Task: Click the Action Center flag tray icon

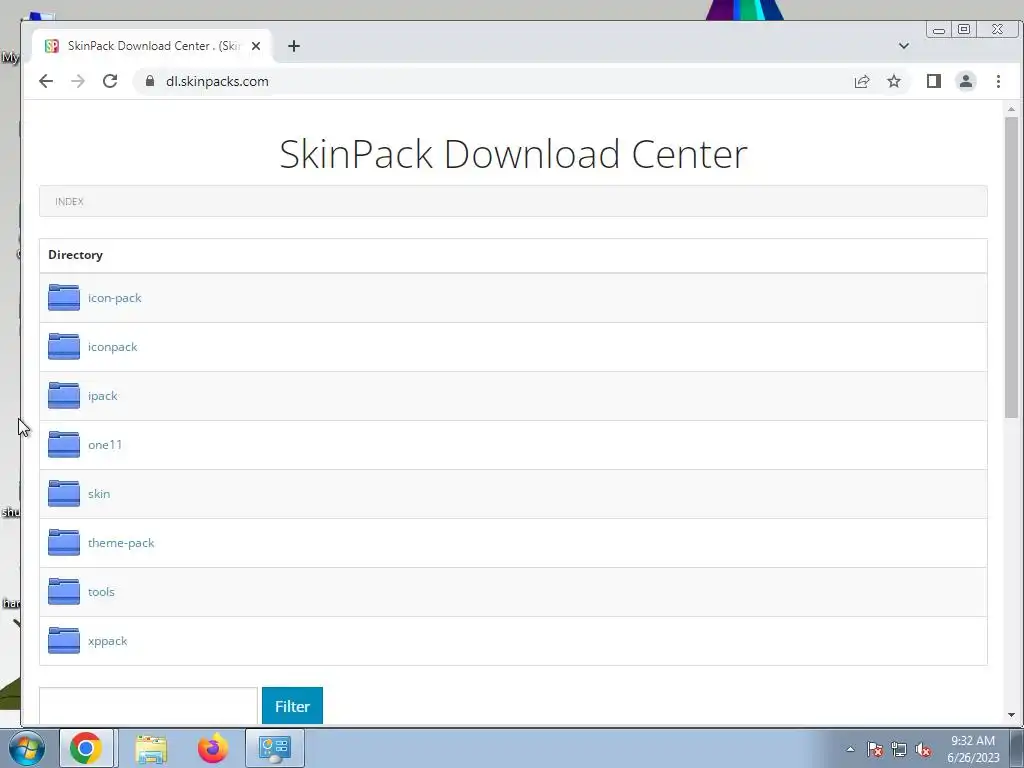Action: (x=874, y=749)
